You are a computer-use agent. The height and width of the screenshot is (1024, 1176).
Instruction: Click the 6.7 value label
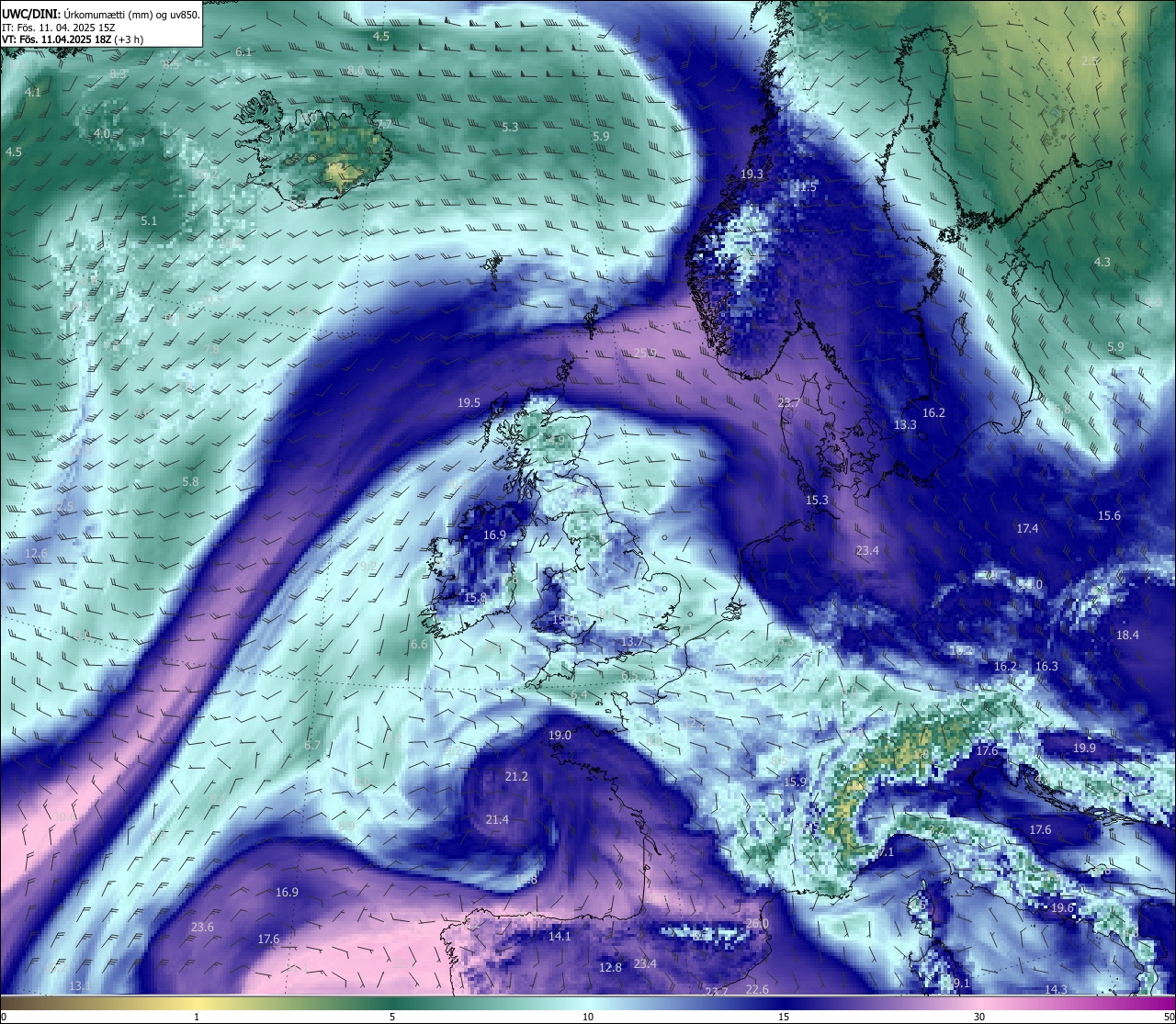pos(312,745)
